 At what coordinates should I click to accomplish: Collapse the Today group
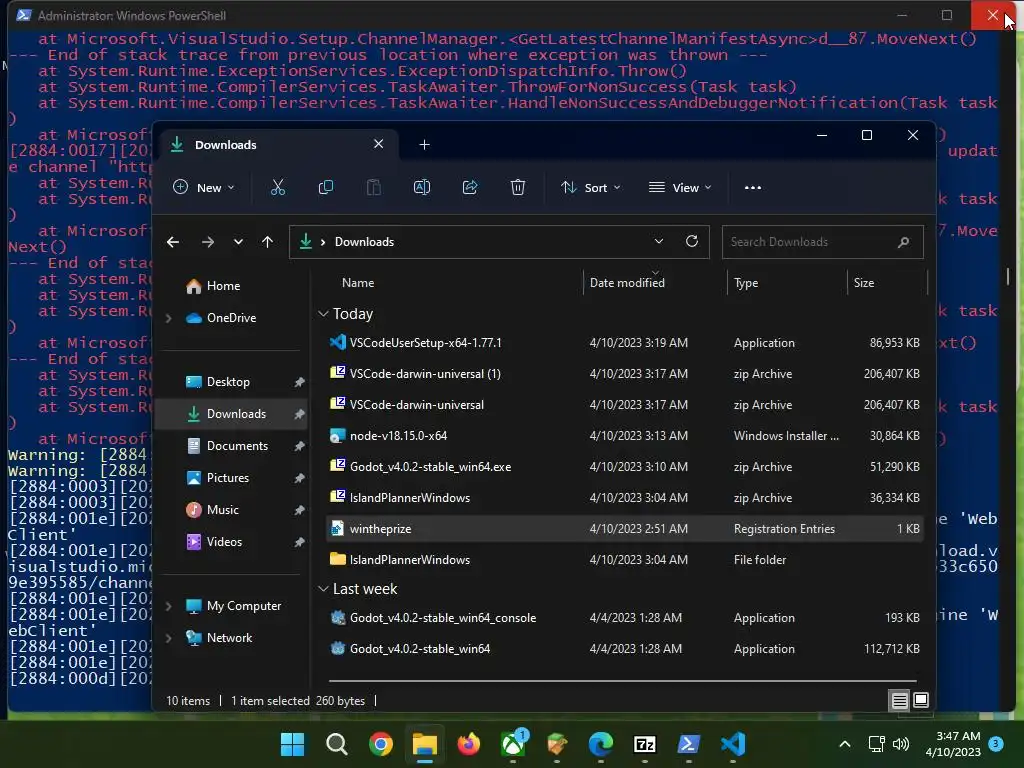tap(323, 314)
